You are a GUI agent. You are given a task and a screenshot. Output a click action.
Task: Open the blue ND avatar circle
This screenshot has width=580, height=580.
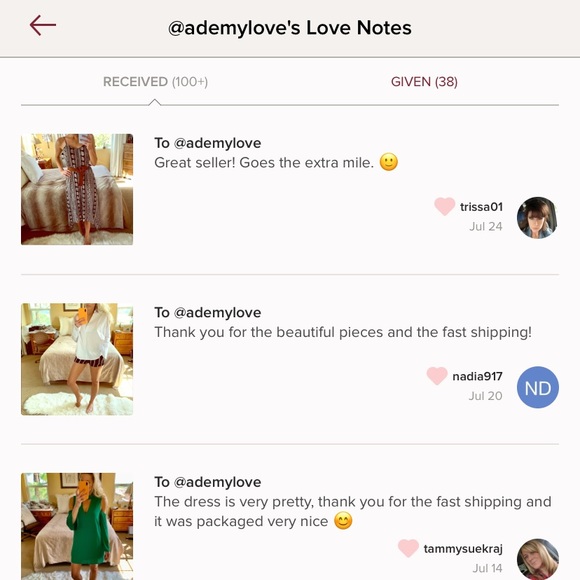point(537,387)
